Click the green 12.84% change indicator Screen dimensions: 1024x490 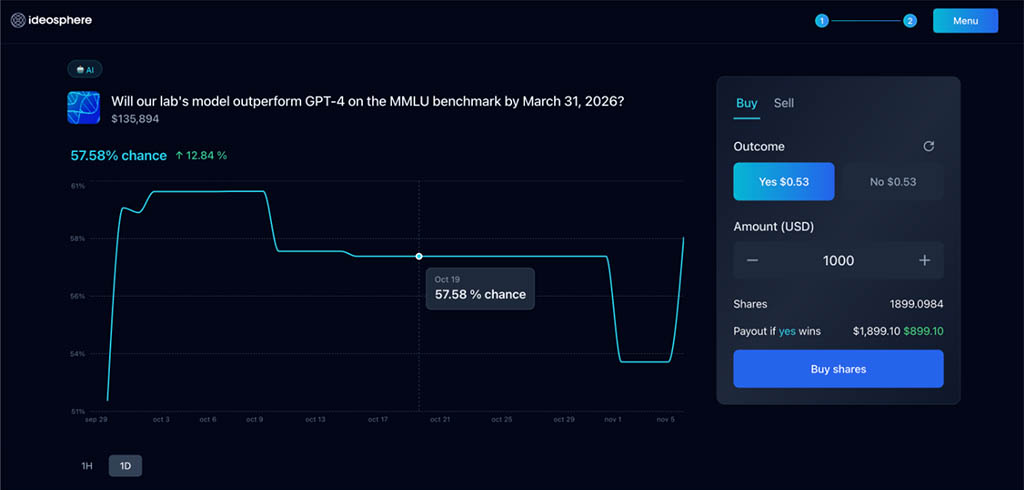click(x=201, y=156)
